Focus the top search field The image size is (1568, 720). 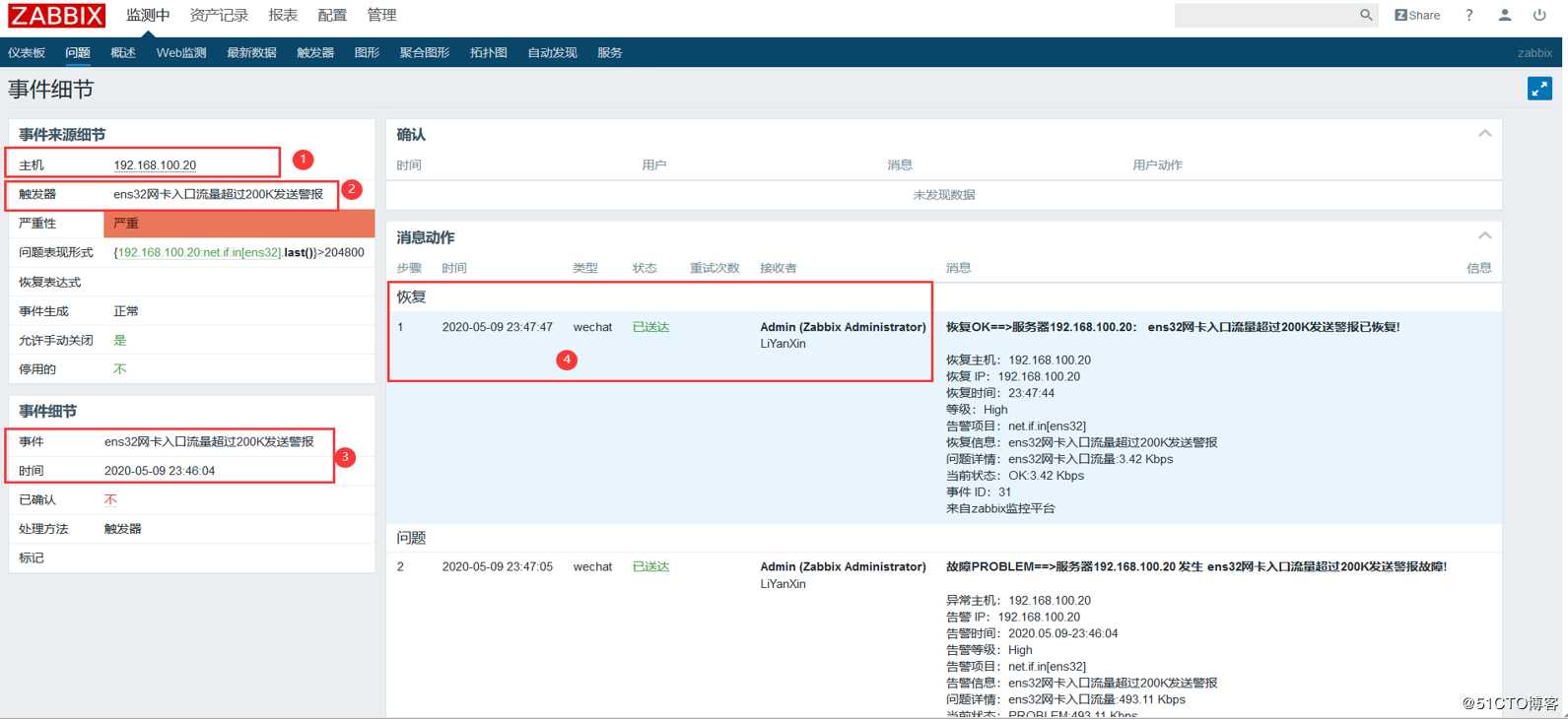tap(1265, 15)
